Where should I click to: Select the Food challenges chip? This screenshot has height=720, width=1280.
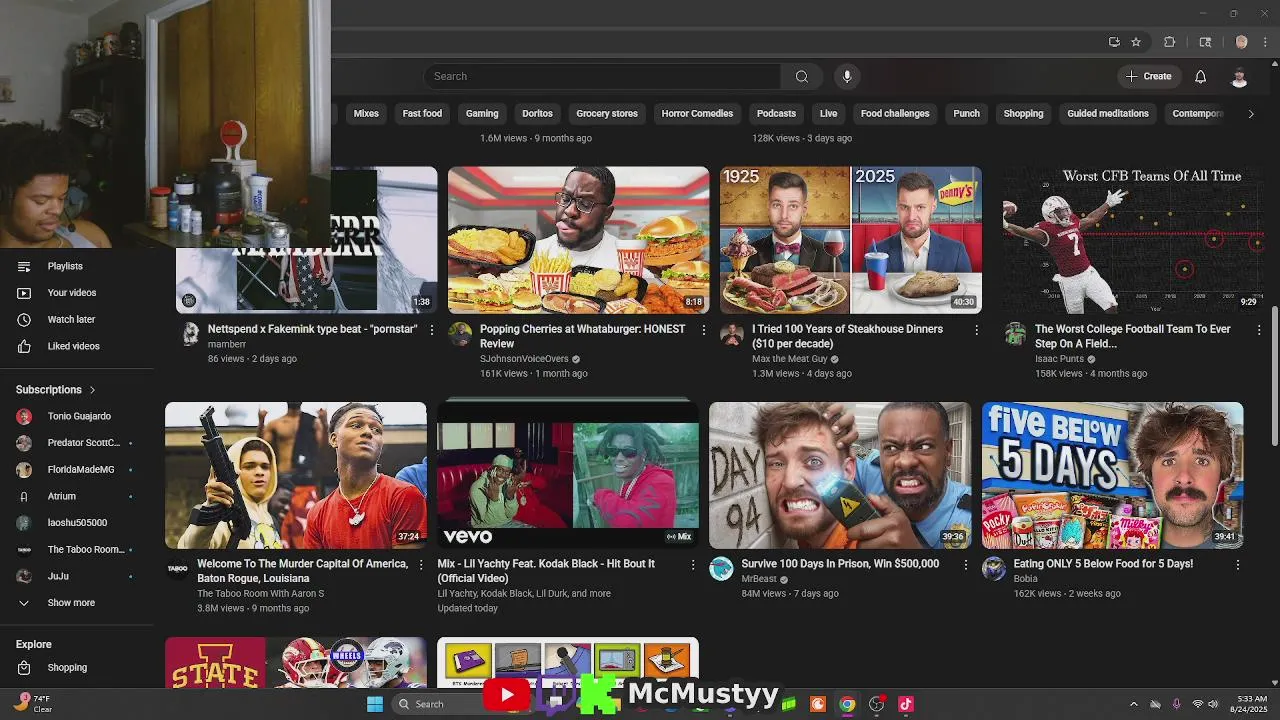tap(895, 114)
